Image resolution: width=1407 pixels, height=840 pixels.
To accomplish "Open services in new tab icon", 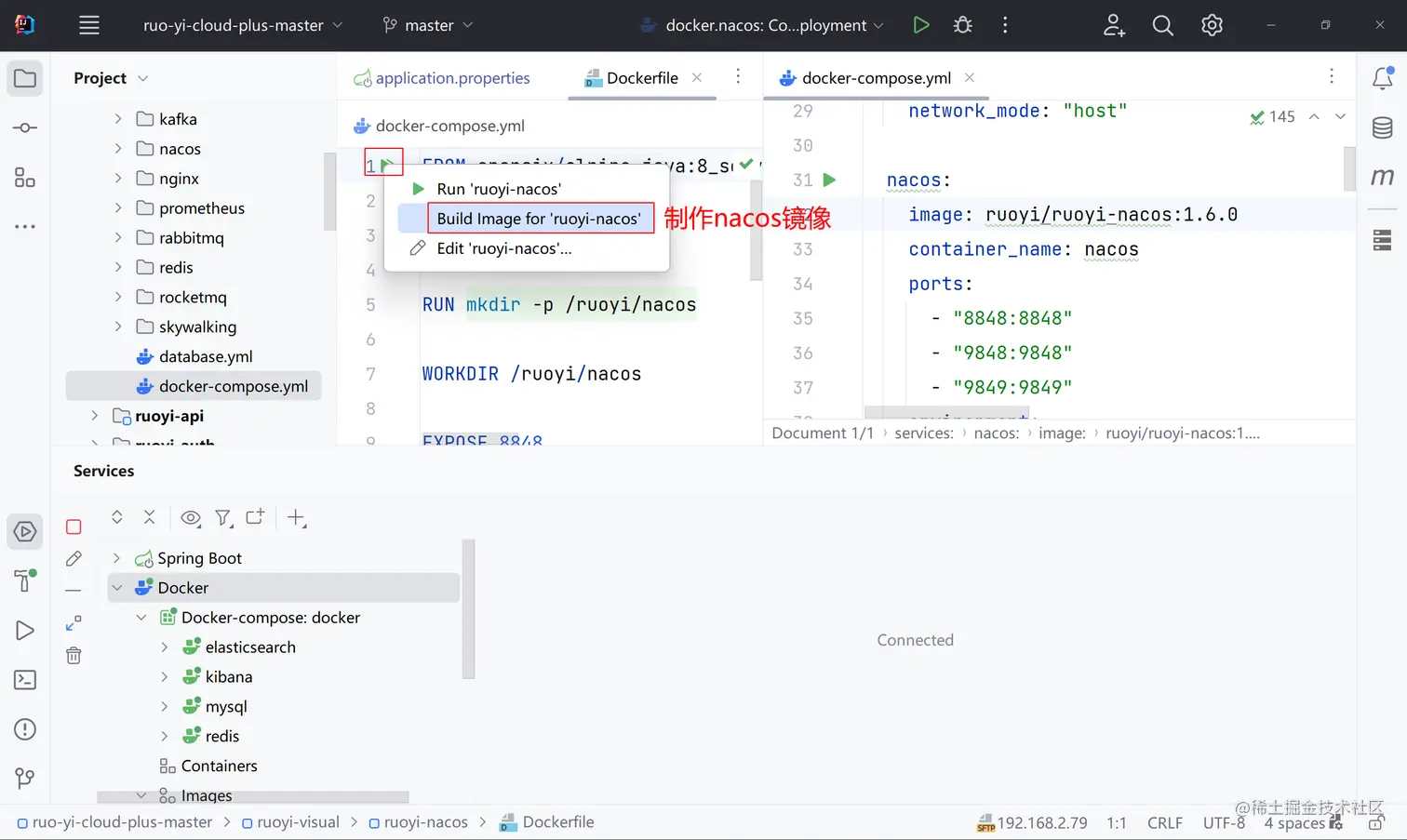I will click(x=255, y=517).
